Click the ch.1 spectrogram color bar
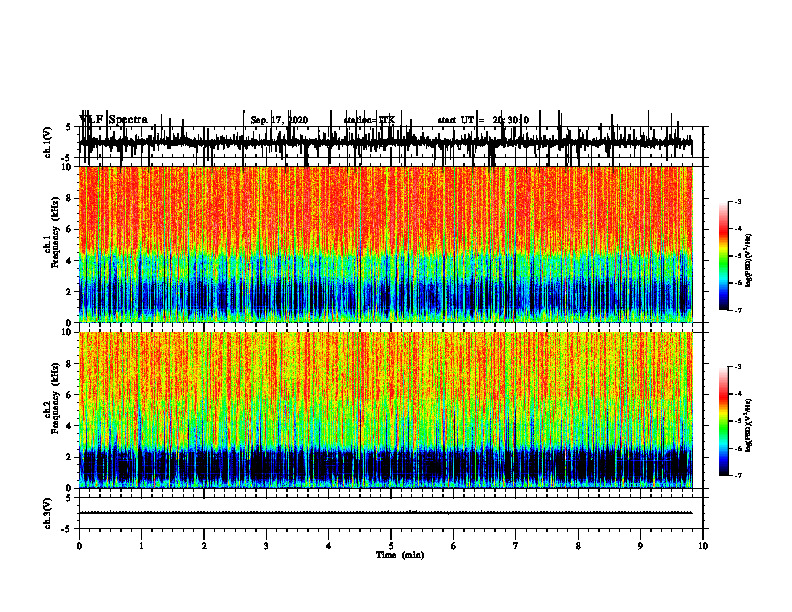The width and height of the screenshot is (792, 612). (724, 256)
